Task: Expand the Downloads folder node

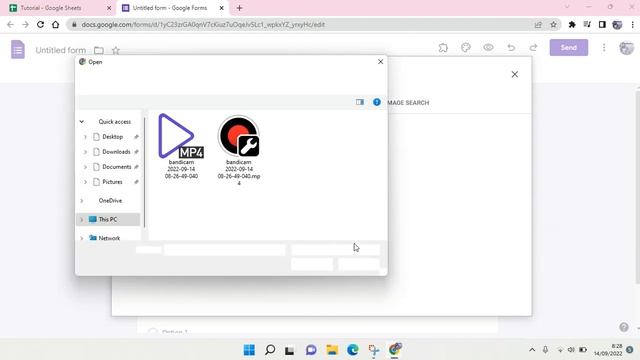Action: pos(85,152)
